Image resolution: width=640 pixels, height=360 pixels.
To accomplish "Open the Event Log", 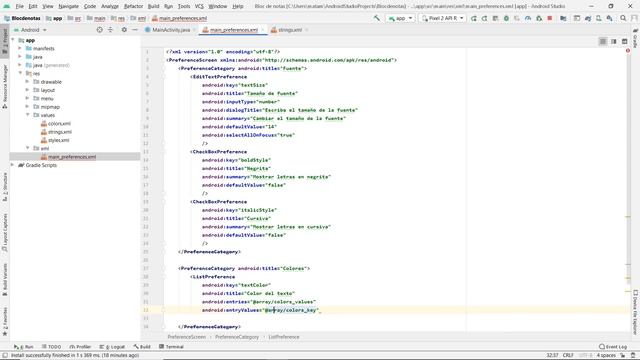I will point(613,347).
